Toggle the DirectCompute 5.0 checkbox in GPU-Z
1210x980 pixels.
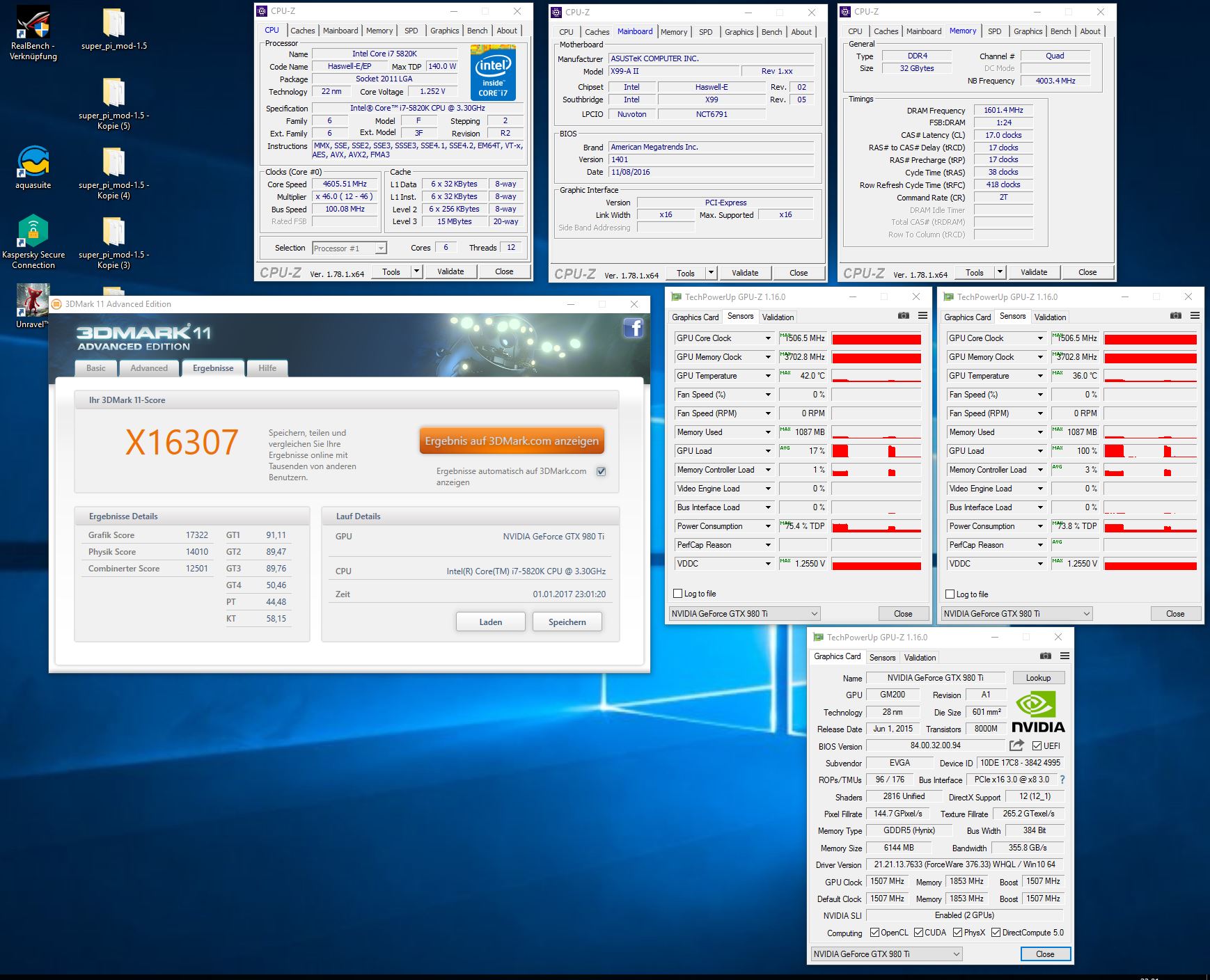pyautogui.click(x=996, y=933)
